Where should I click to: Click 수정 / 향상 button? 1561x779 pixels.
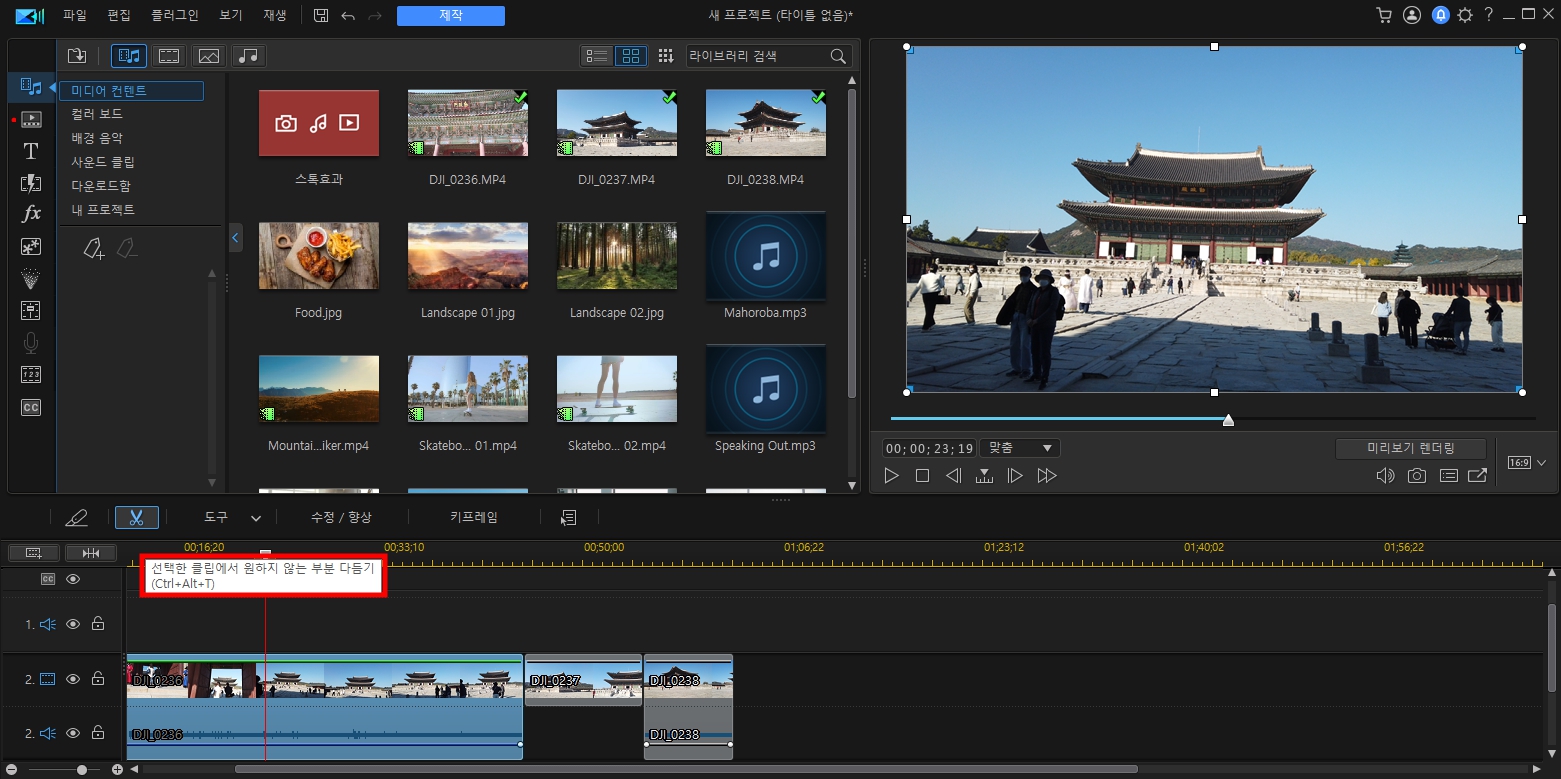tap(341, 517)
